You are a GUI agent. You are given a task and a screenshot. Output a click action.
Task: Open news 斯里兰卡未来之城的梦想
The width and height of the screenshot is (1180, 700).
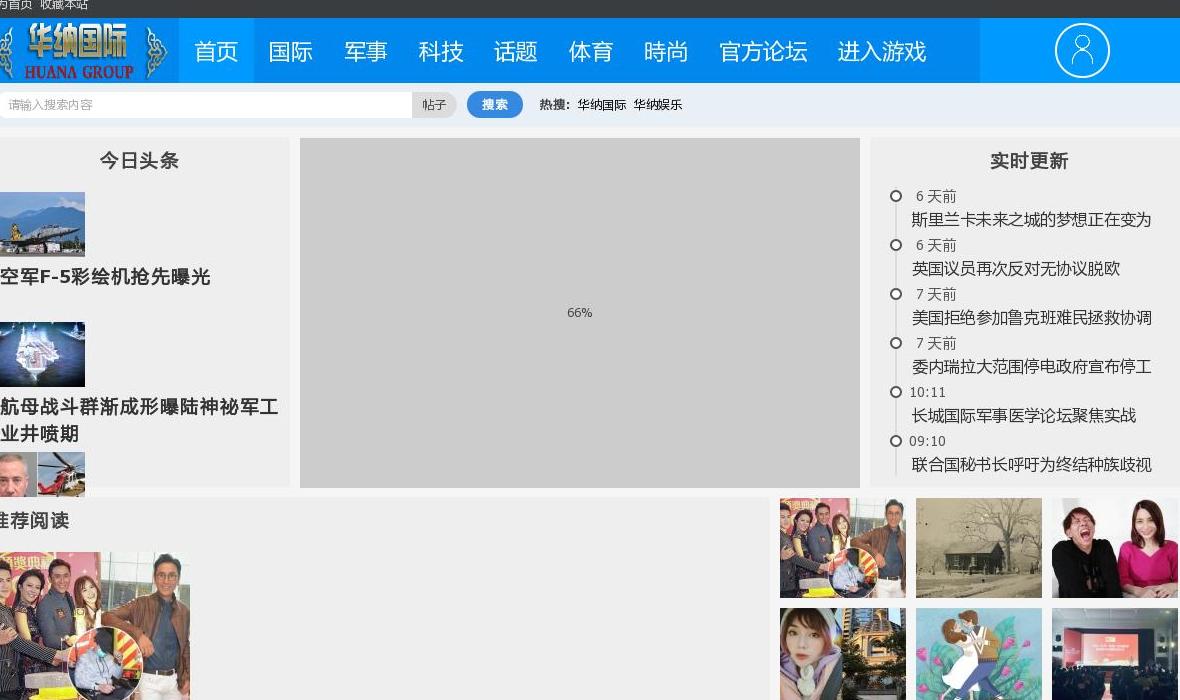point(1031,220)
